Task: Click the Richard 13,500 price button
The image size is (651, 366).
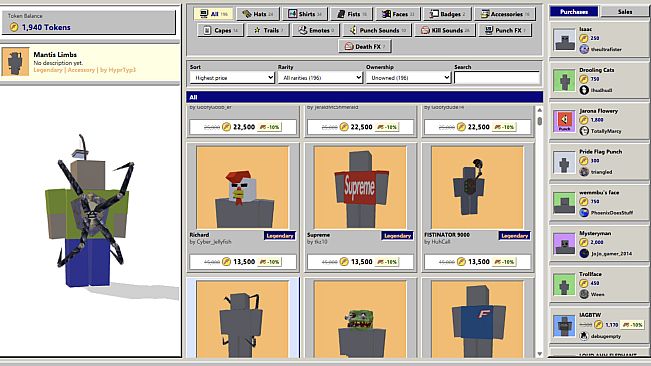Action: click(x=243, y=262)
